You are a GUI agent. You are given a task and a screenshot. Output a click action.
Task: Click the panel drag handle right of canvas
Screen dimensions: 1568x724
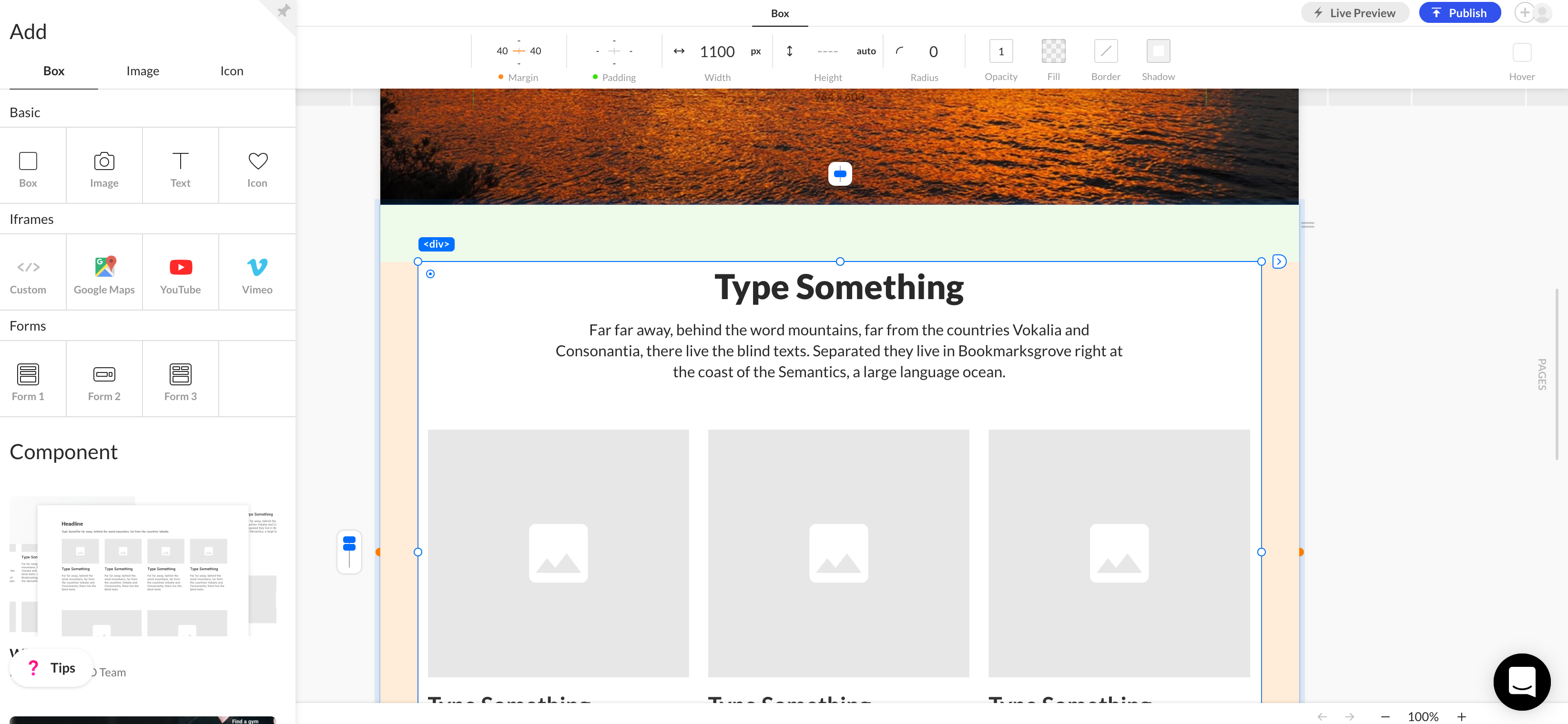pyautogui.click(x=1307, y=225)
